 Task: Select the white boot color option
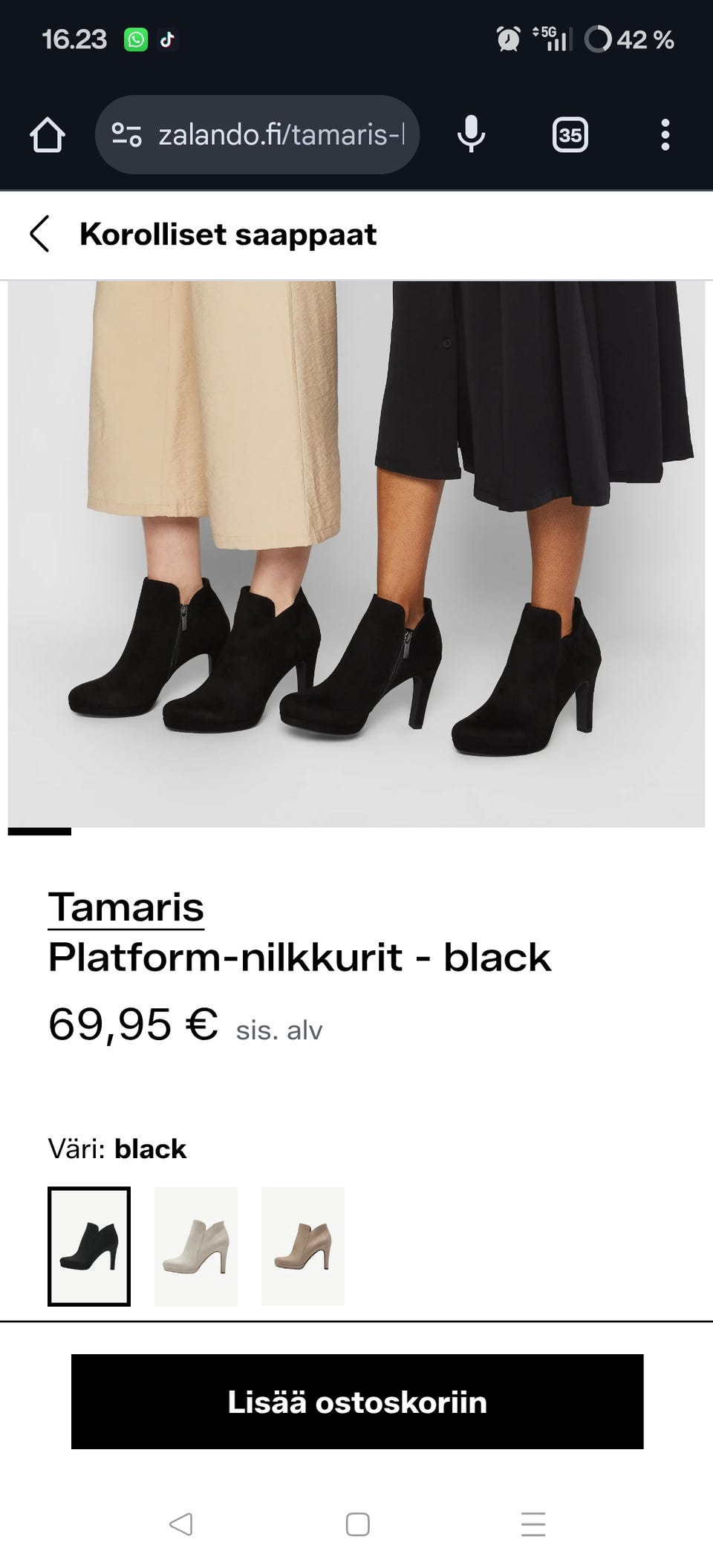[196, 1246]
